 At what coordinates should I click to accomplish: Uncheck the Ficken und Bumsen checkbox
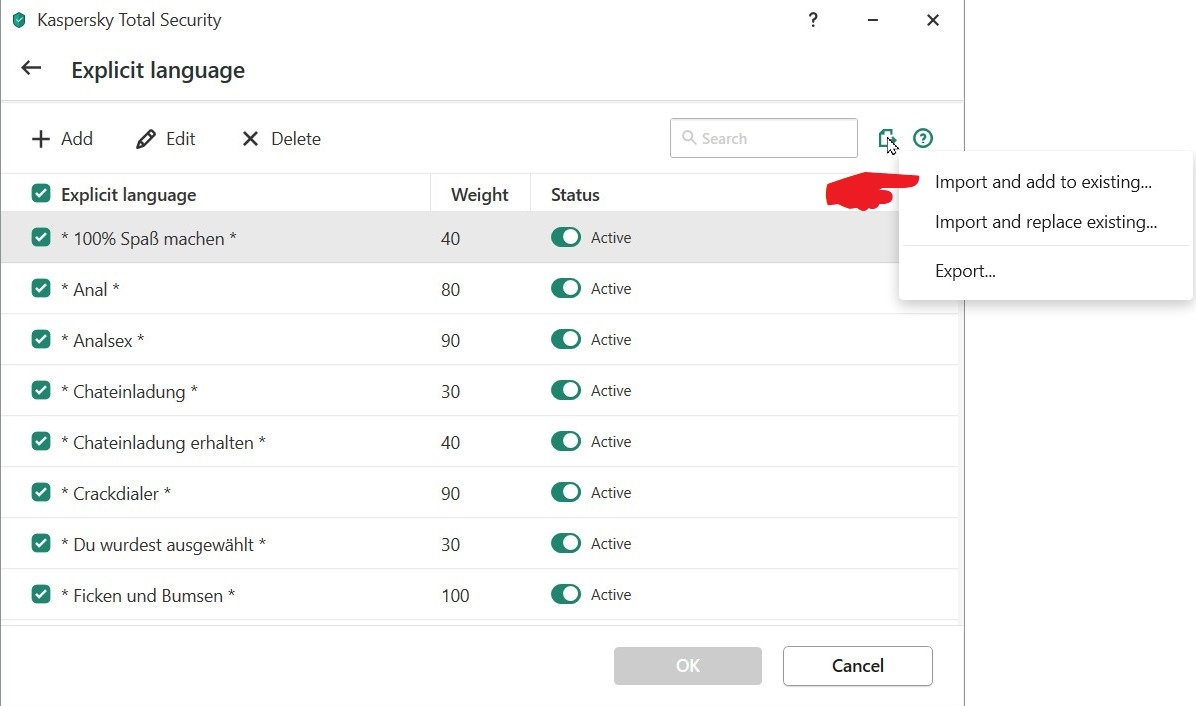pos(41,594)
